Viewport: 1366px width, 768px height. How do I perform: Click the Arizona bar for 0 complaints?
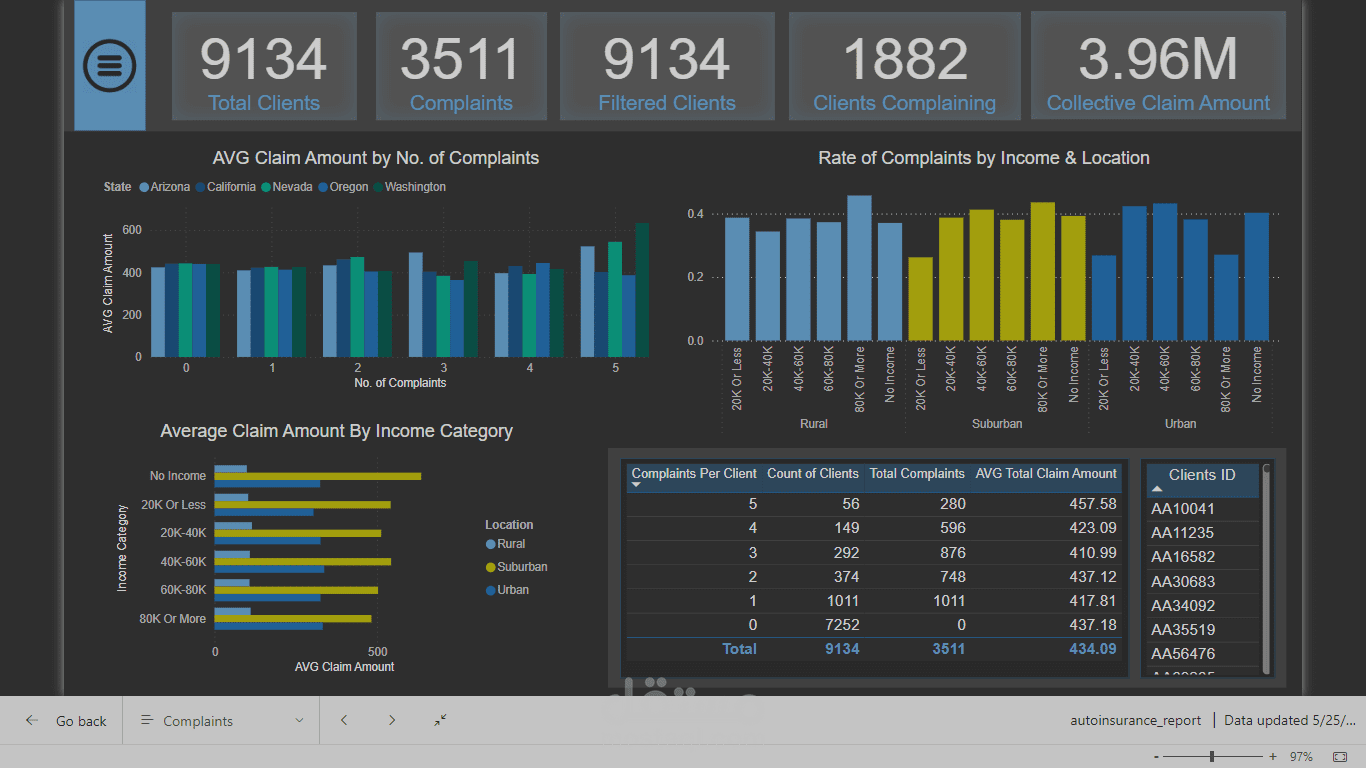click(158, 312)
